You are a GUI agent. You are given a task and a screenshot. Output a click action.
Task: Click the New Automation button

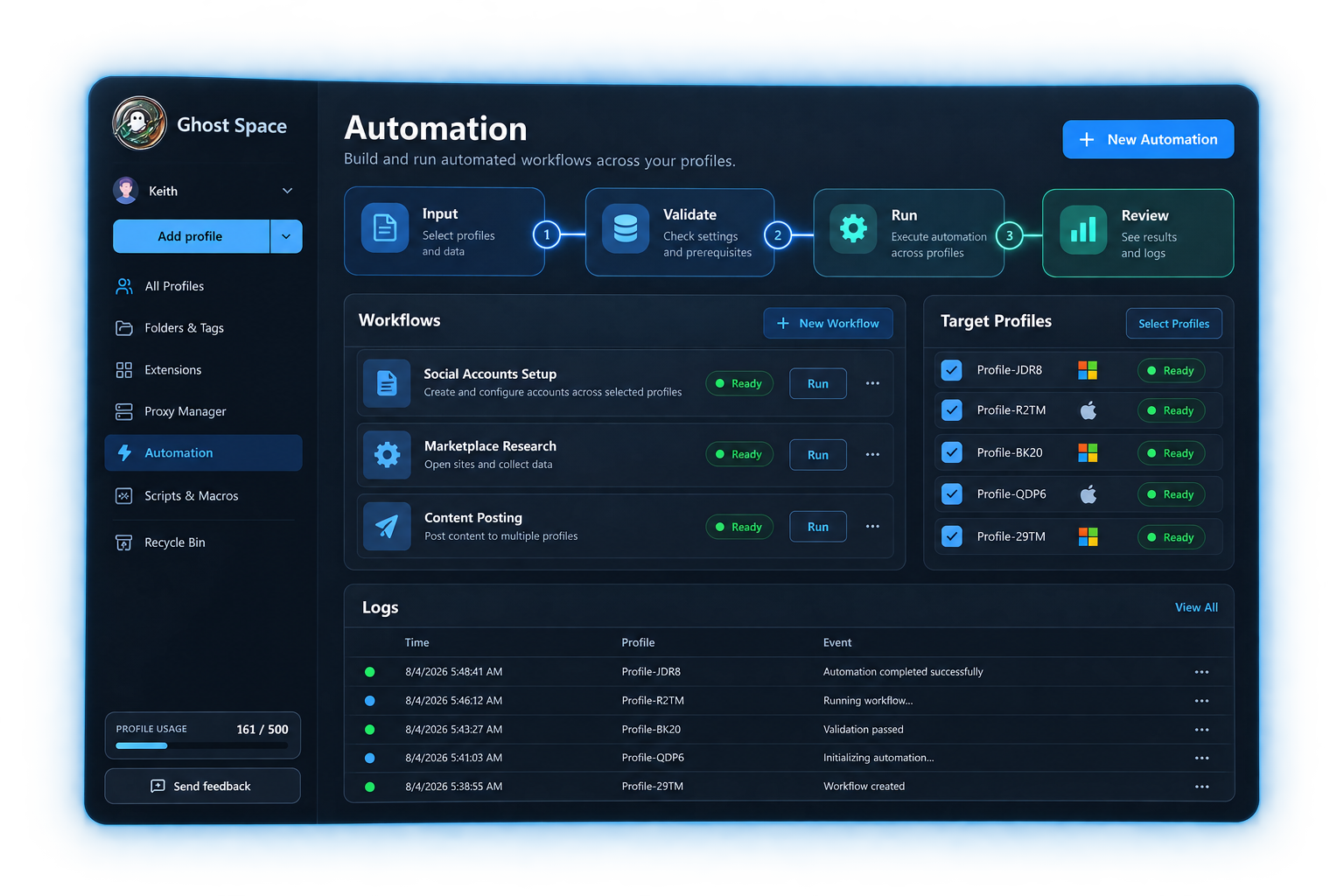pos(1148,139)
